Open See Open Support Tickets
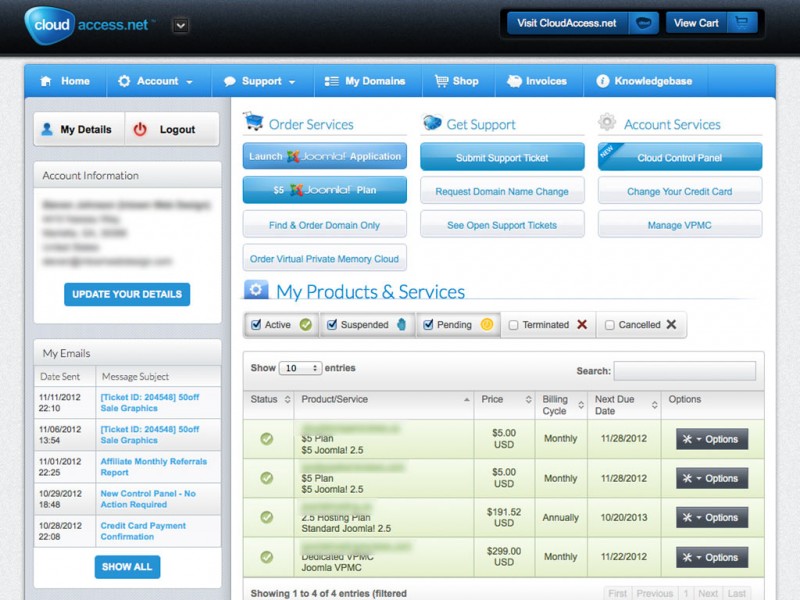The width and height of the screenshot is (800, 600). (x=502, y=225)
